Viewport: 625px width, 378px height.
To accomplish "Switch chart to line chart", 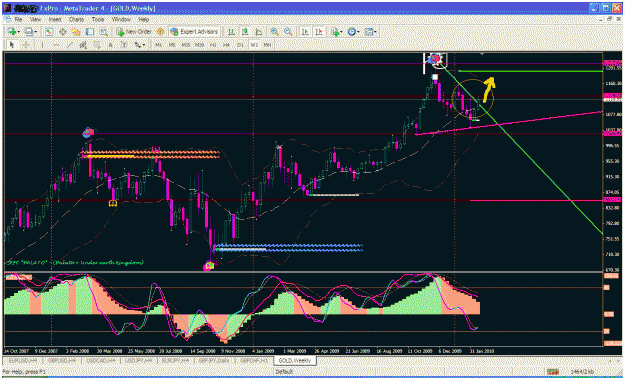I will click(x=258, y=32).
